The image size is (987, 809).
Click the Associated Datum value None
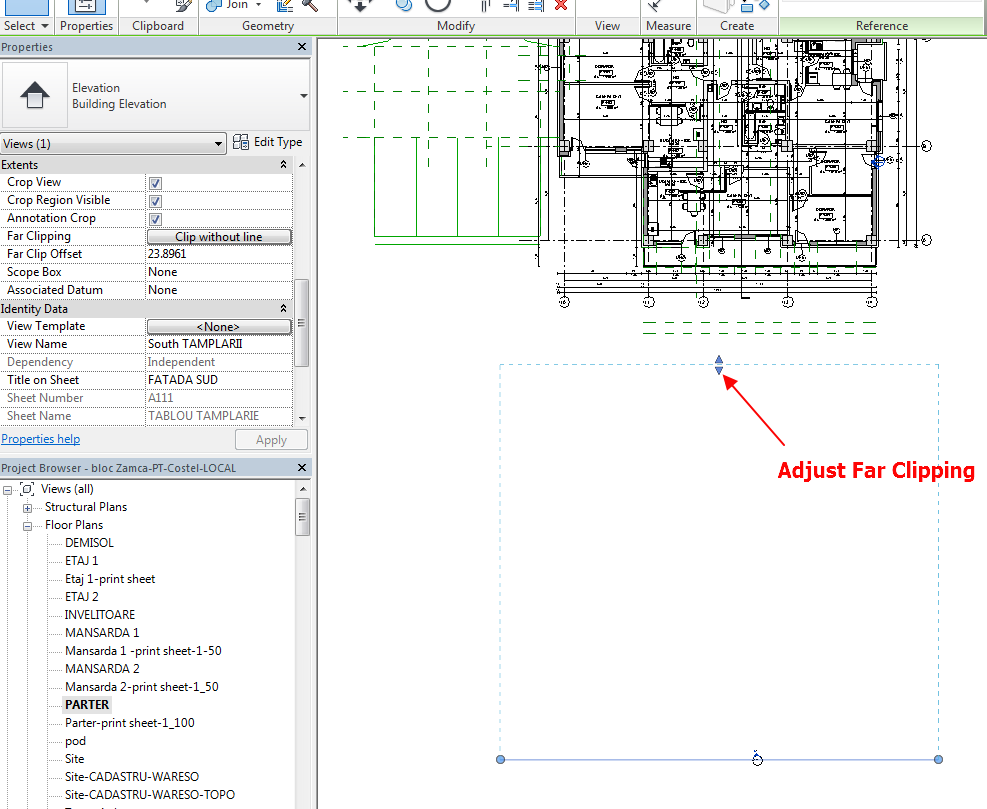coord(219,290)
